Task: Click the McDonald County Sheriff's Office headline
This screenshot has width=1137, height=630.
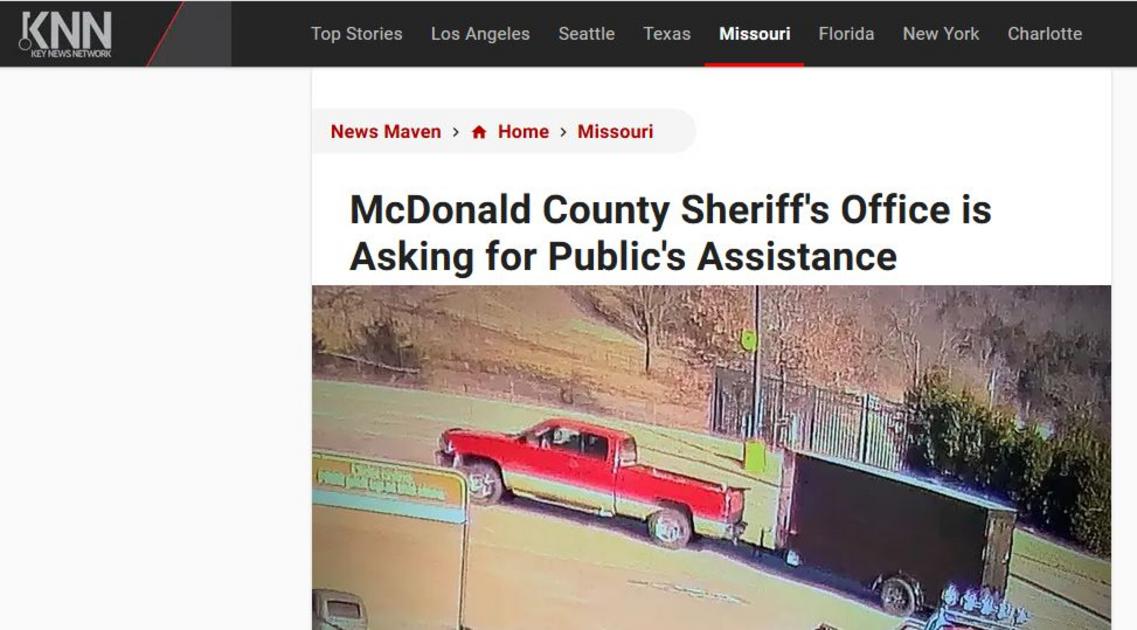Action: [670, 233]
